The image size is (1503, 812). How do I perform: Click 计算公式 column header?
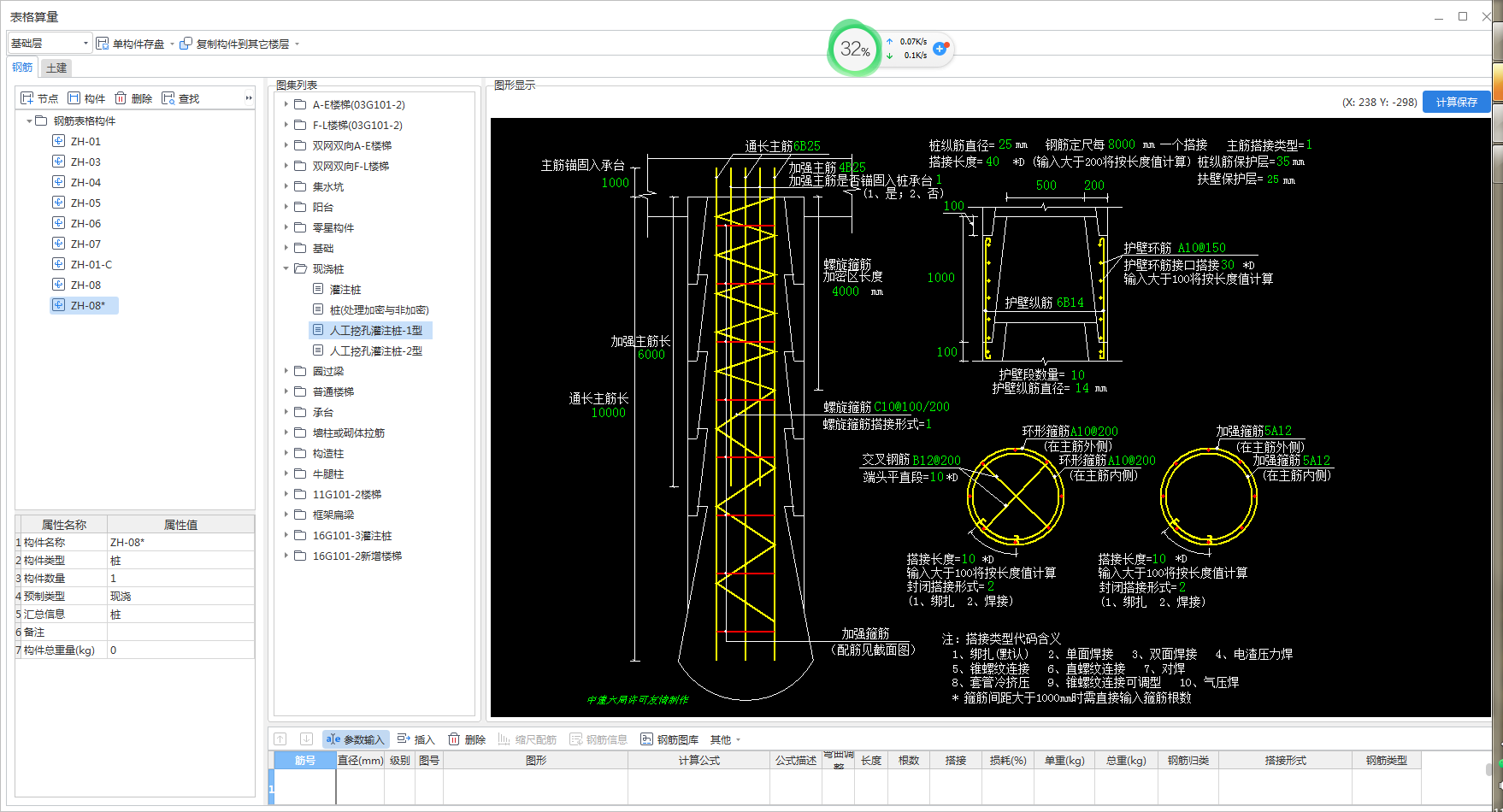point(698,761)
